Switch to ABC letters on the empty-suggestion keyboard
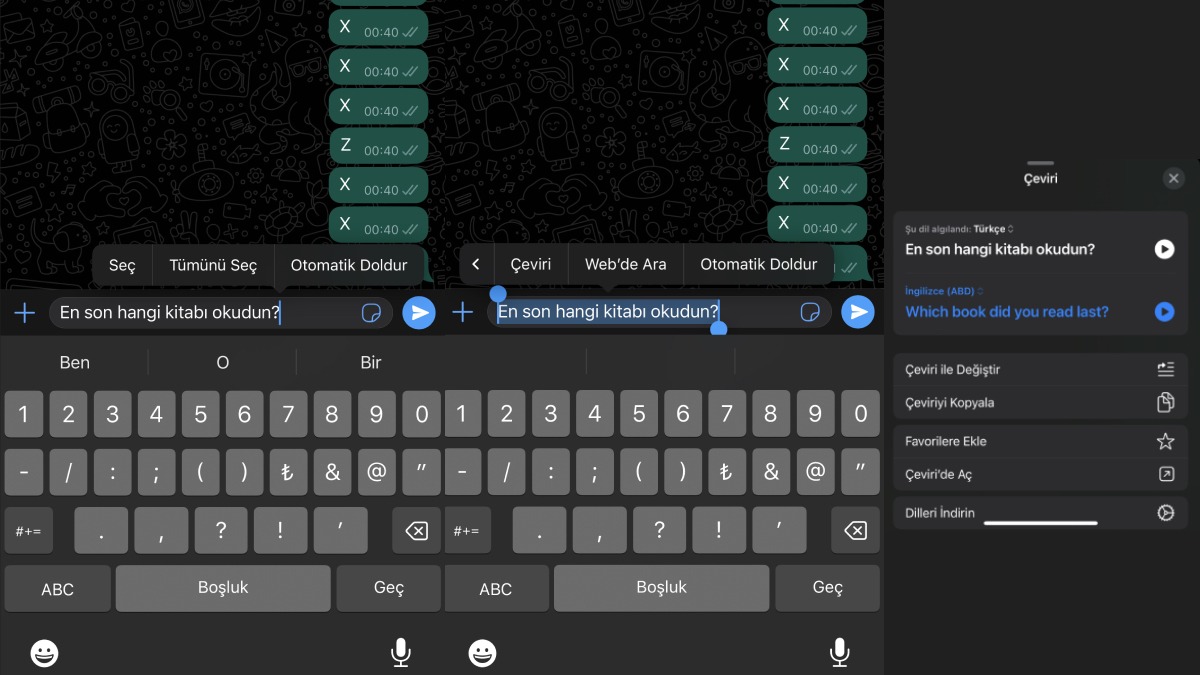 495,589
